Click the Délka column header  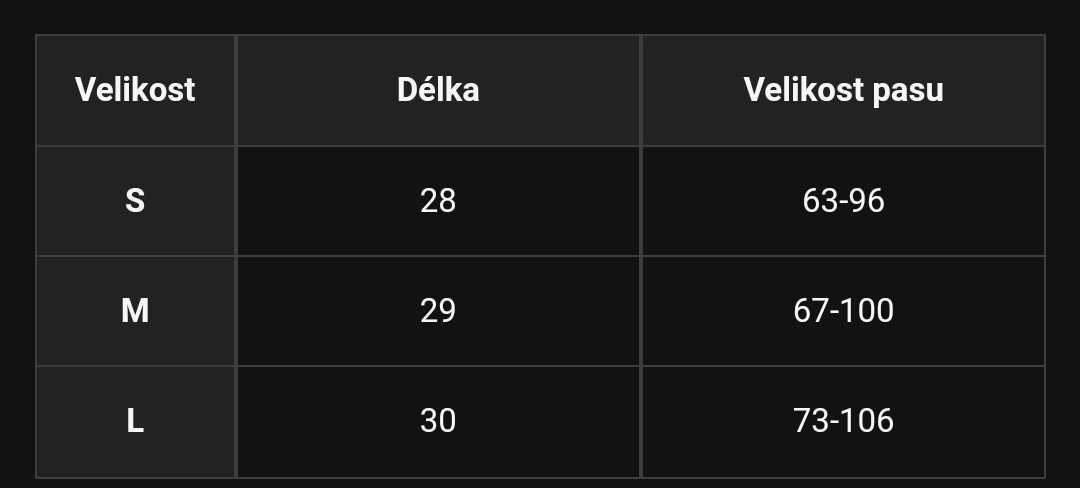(x=438, y=90)
